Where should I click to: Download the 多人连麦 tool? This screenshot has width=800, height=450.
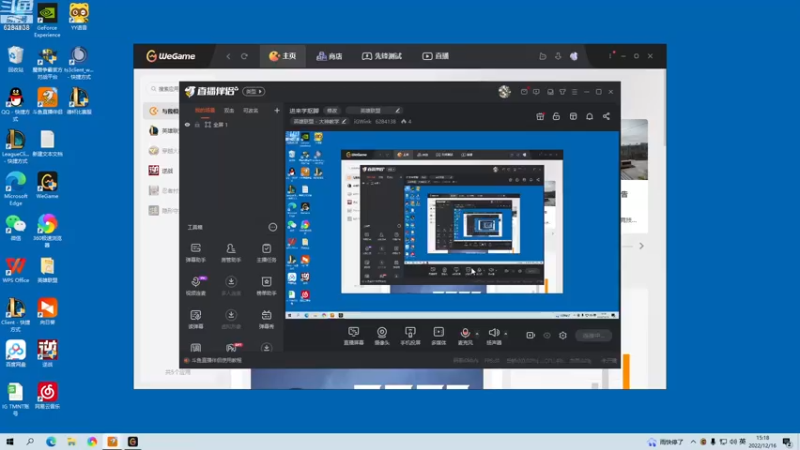pyautogui.click(x=231, y=286)
